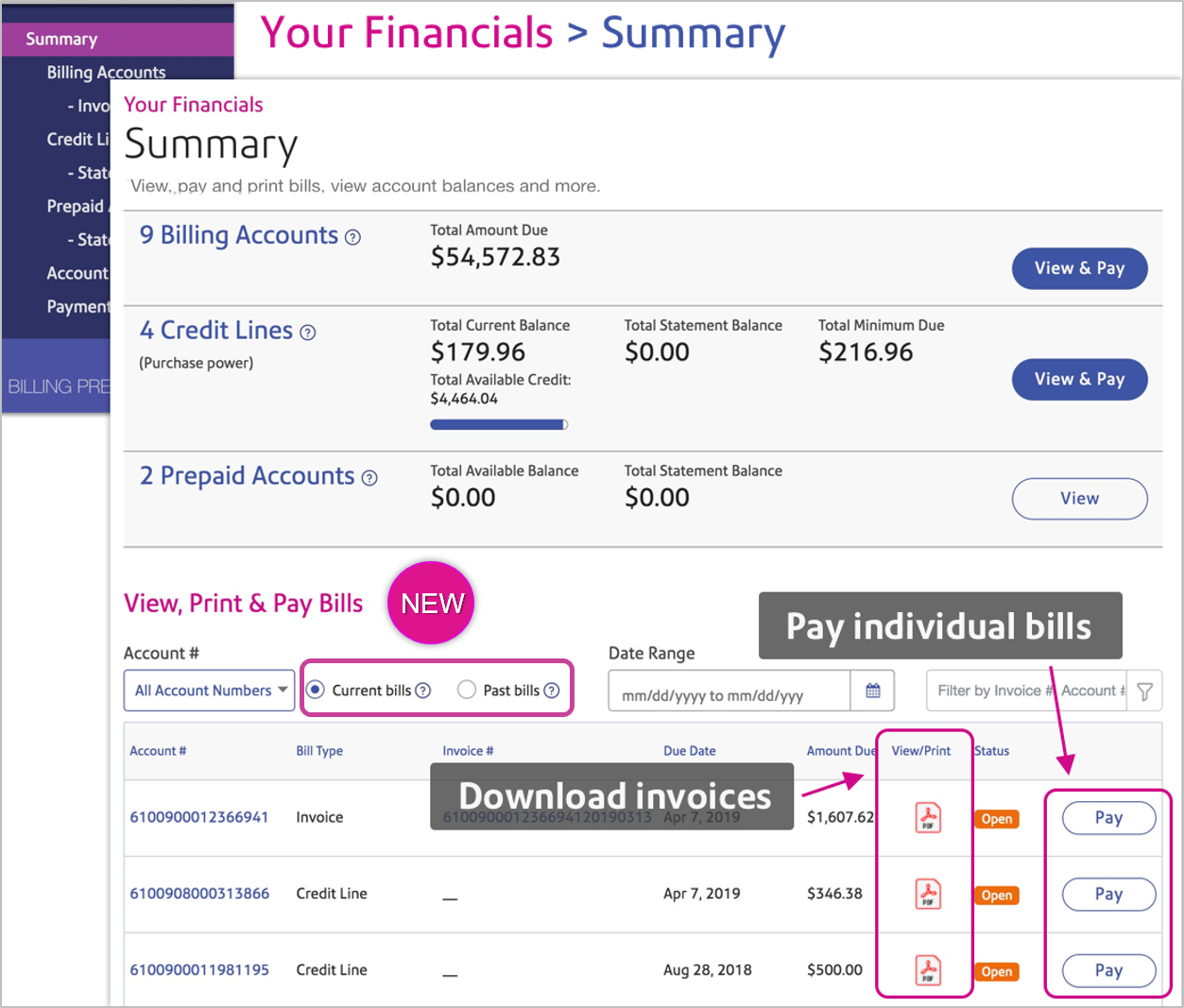Sort by Bill Type column header
Viewport: 1184px width, 1008px height.
pos(319,751)
